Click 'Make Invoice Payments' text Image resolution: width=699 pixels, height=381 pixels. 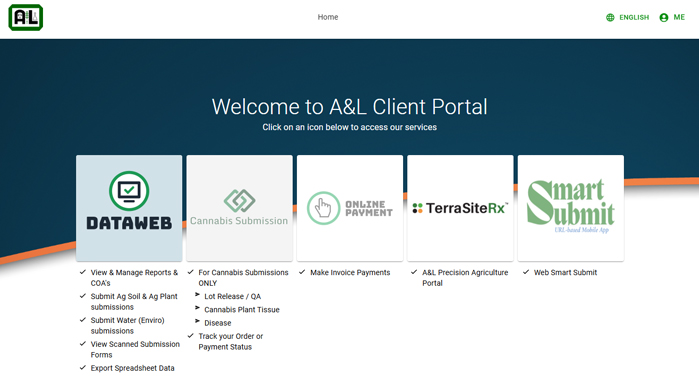[350, 272]
